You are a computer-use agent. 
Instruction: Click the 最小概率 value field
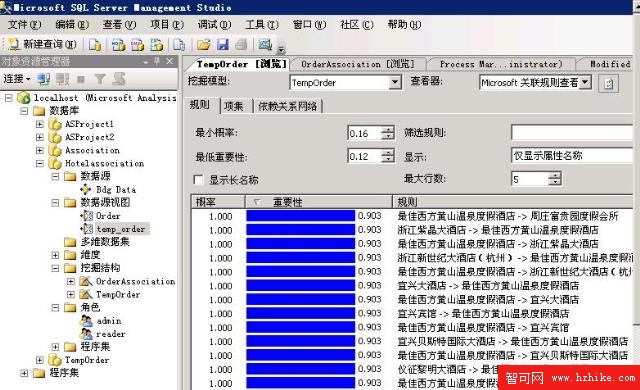(x=365, y=133)
